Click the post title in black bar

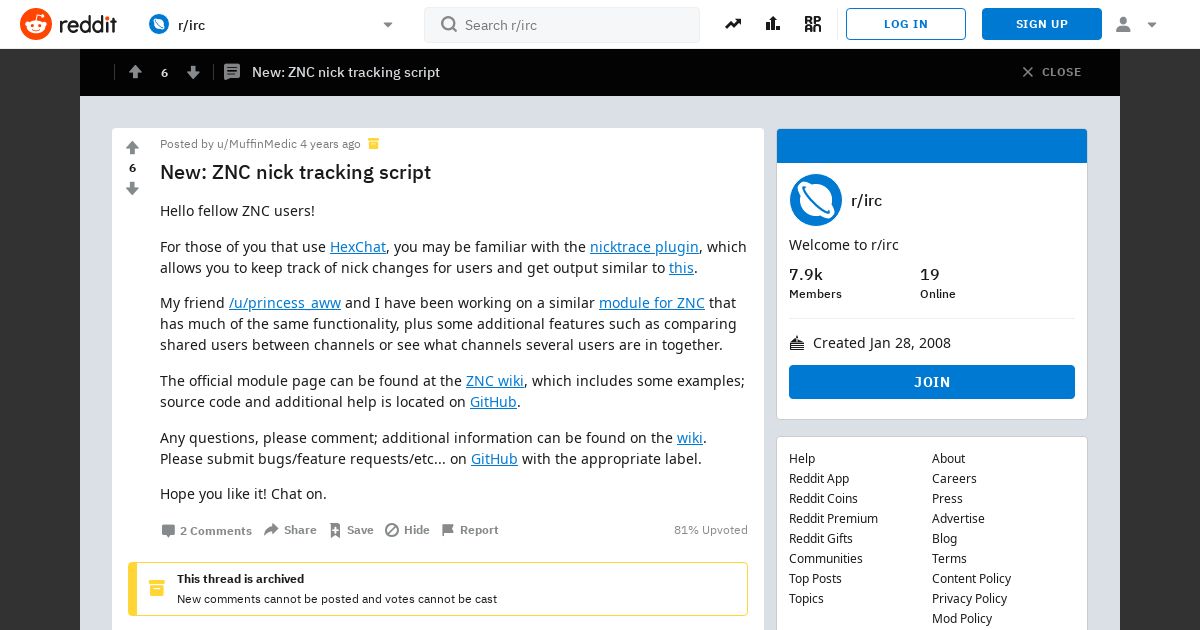tap(346, 72)
